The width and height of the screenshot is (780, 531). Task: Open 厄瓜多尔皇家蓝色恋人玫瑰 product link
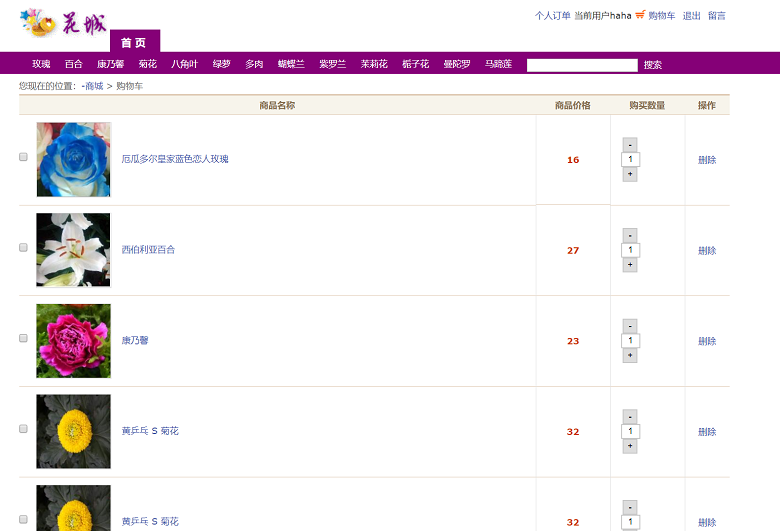(175, 159)
